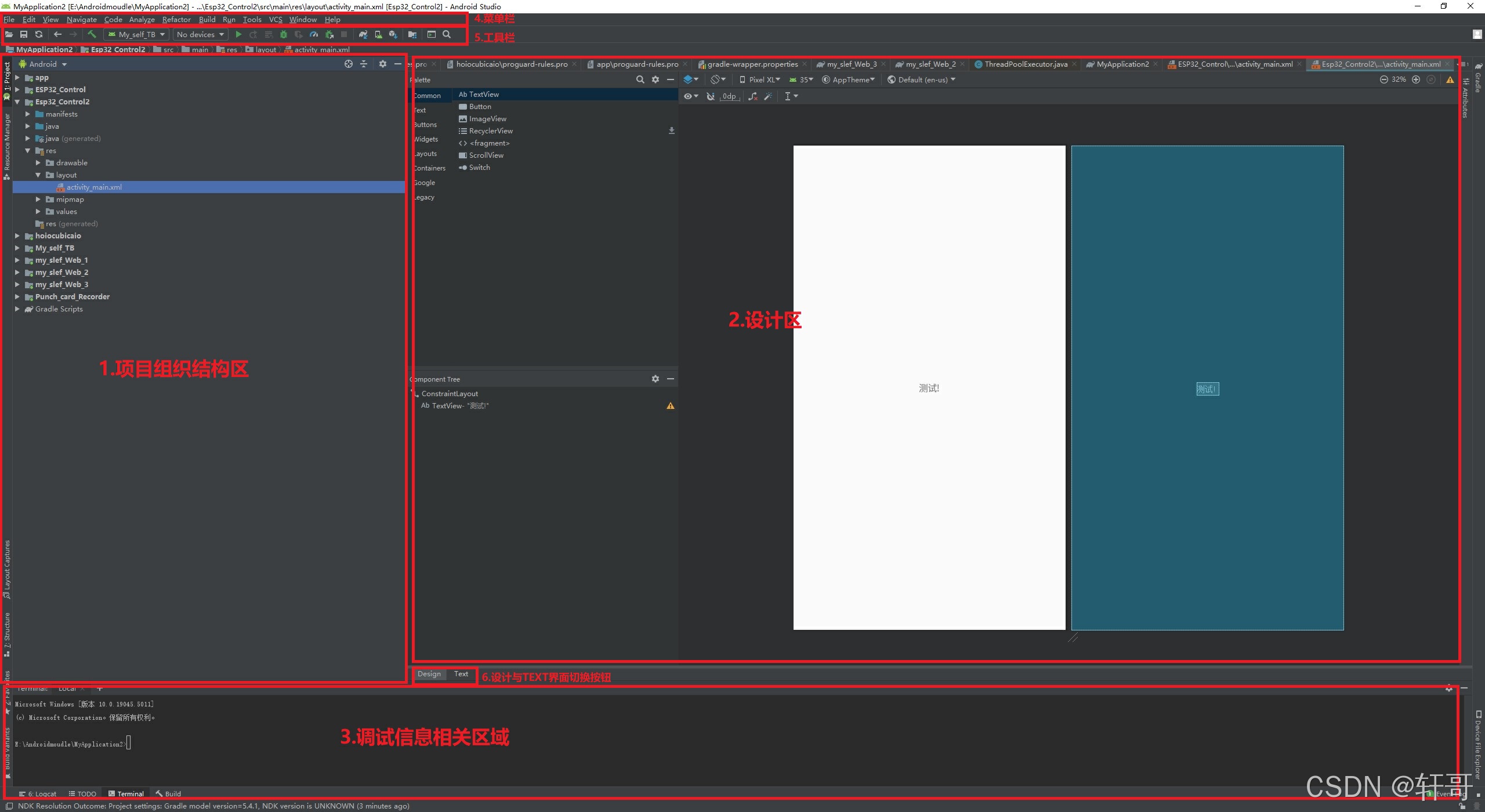Image resolution: width=1485 pixels, height=812 pixels.
Task: Click the default margin 0dp field
Action: (729, 96)
